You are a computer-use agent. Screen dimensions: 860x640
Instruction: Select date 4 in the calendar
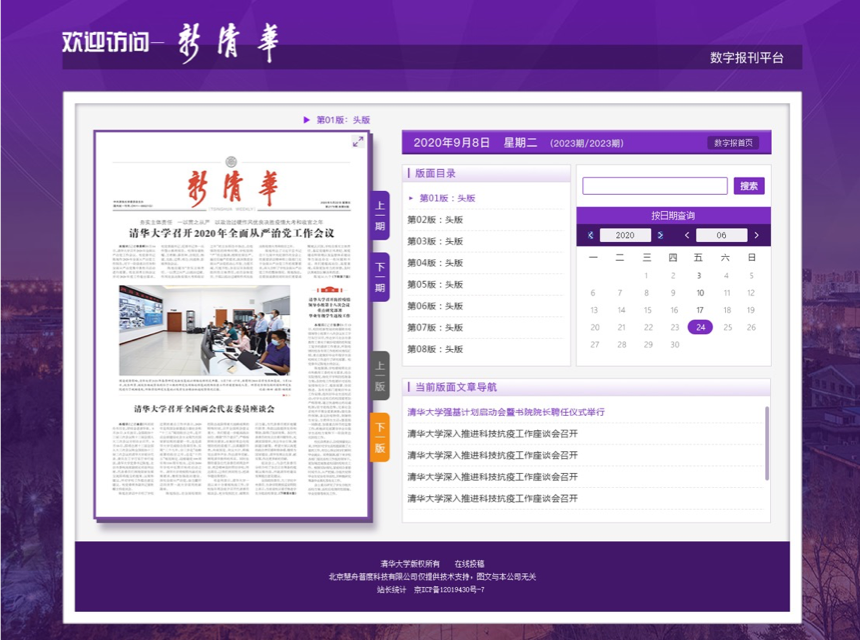tap(726, 276)
